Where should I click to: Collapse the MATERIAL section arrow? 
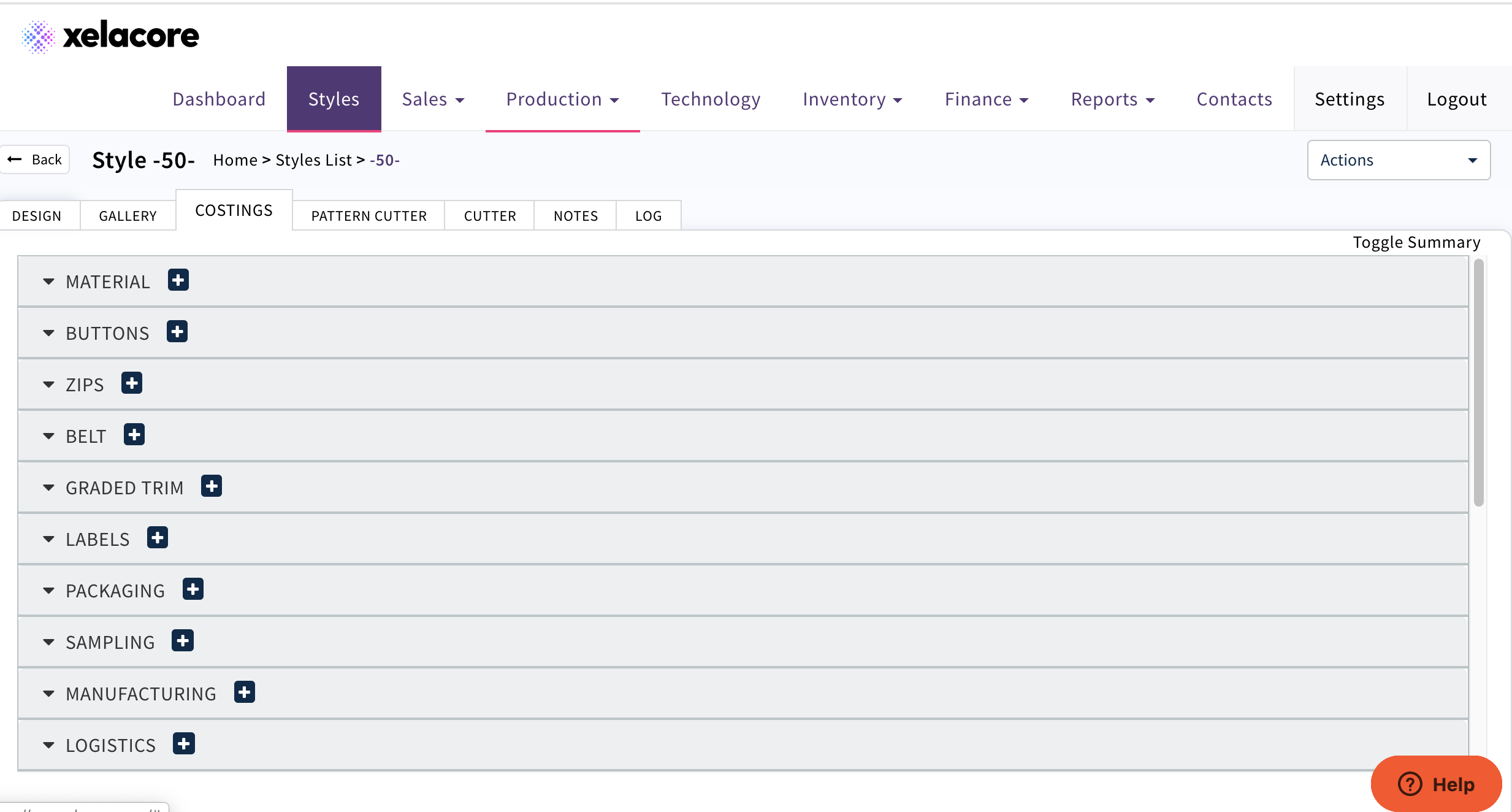pyautogui.click(x=49, y=282)
